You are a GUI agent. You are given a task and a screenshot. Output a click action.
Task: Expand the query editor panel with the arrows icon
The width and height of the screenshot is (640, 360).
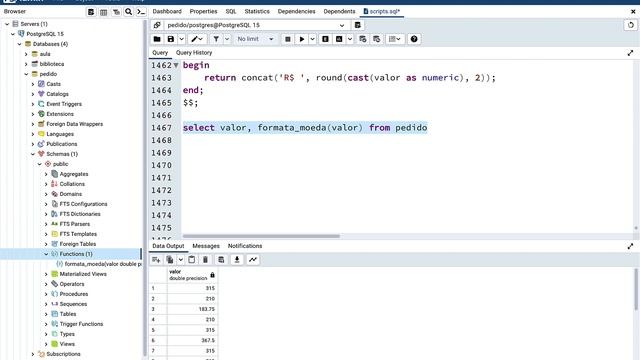click(630, 53)
